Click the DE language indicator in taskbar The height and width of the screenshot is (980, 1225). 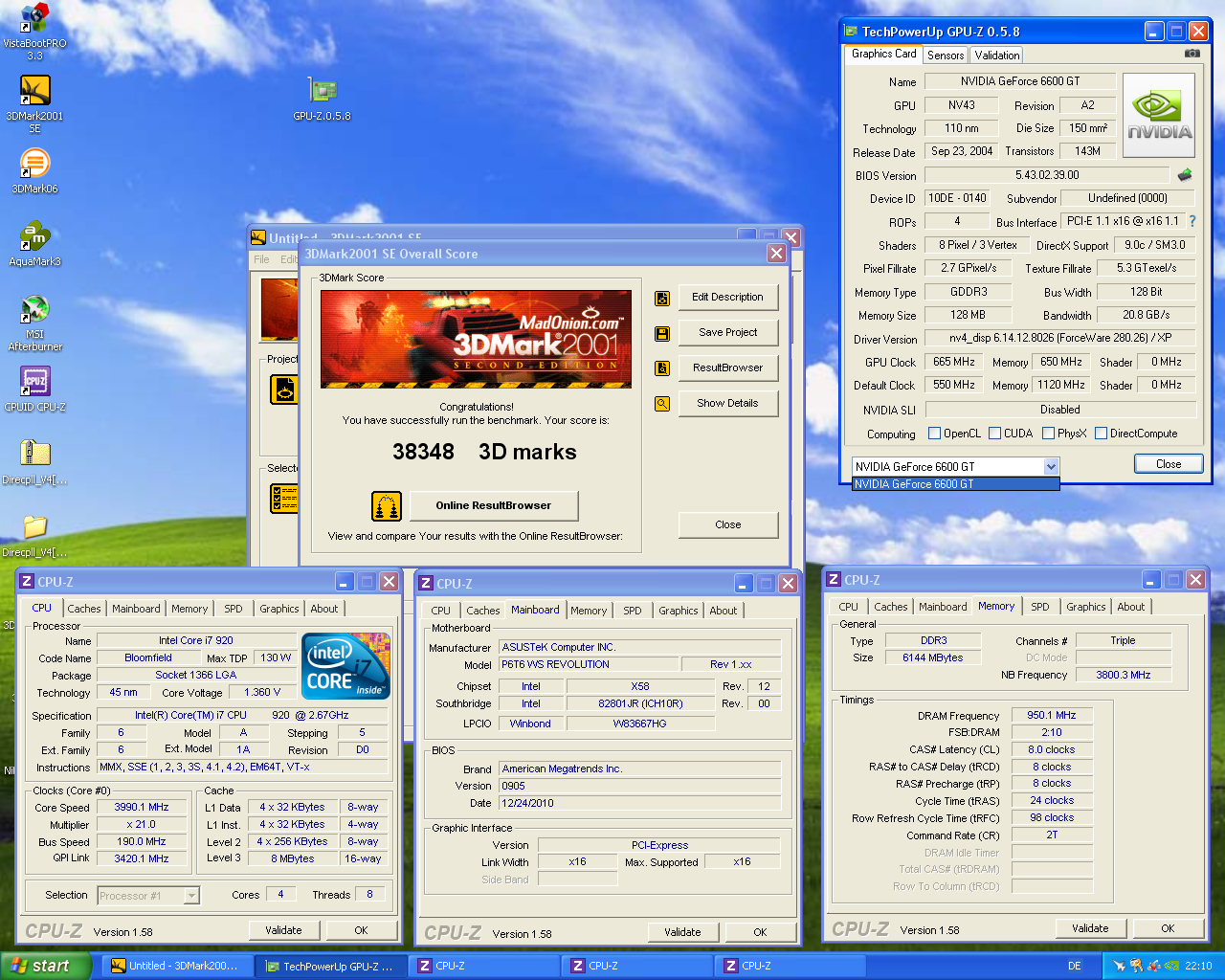click(x=1075, y=966)
